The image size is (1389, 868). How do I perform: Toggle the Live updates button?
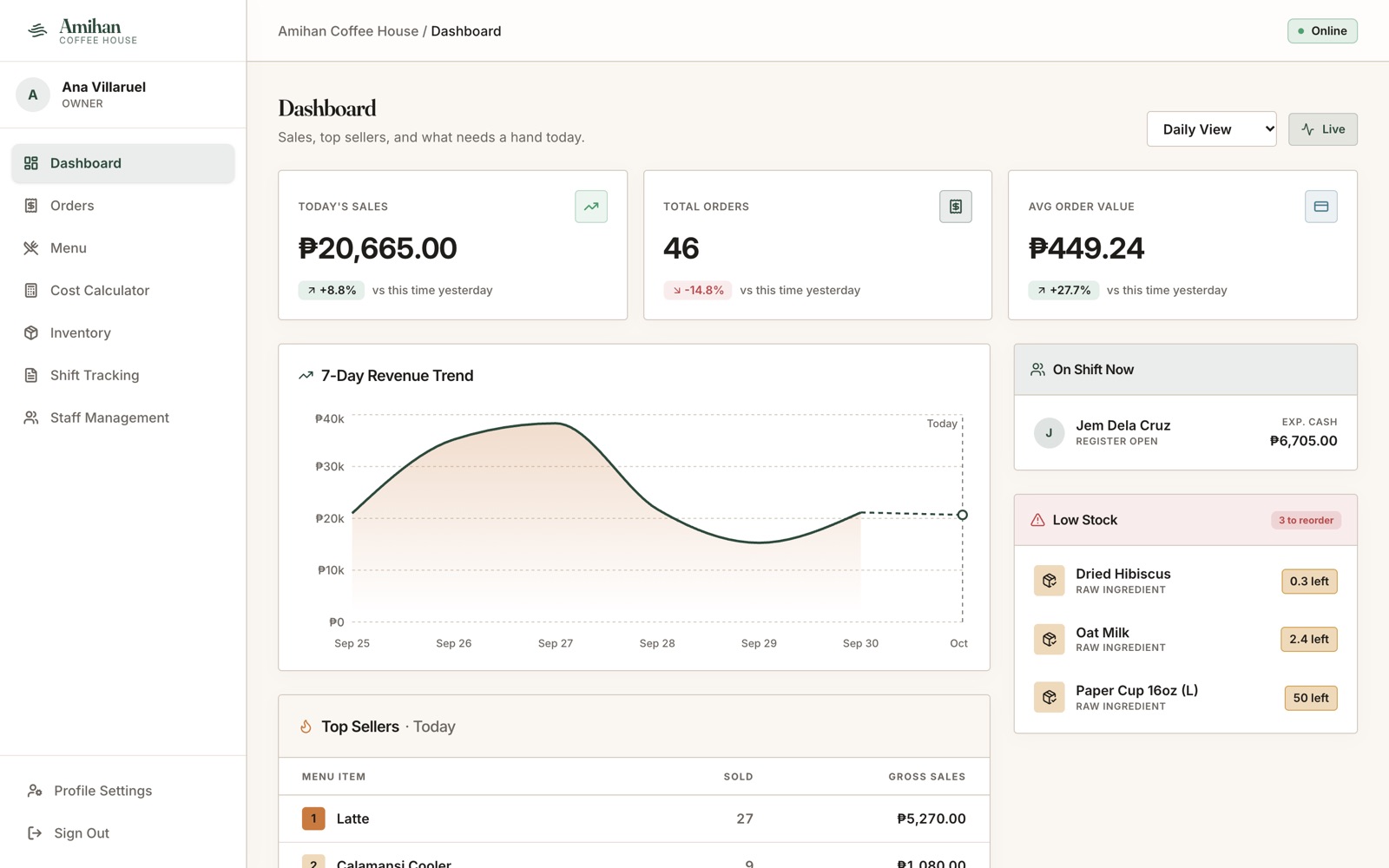point(1323,129)
